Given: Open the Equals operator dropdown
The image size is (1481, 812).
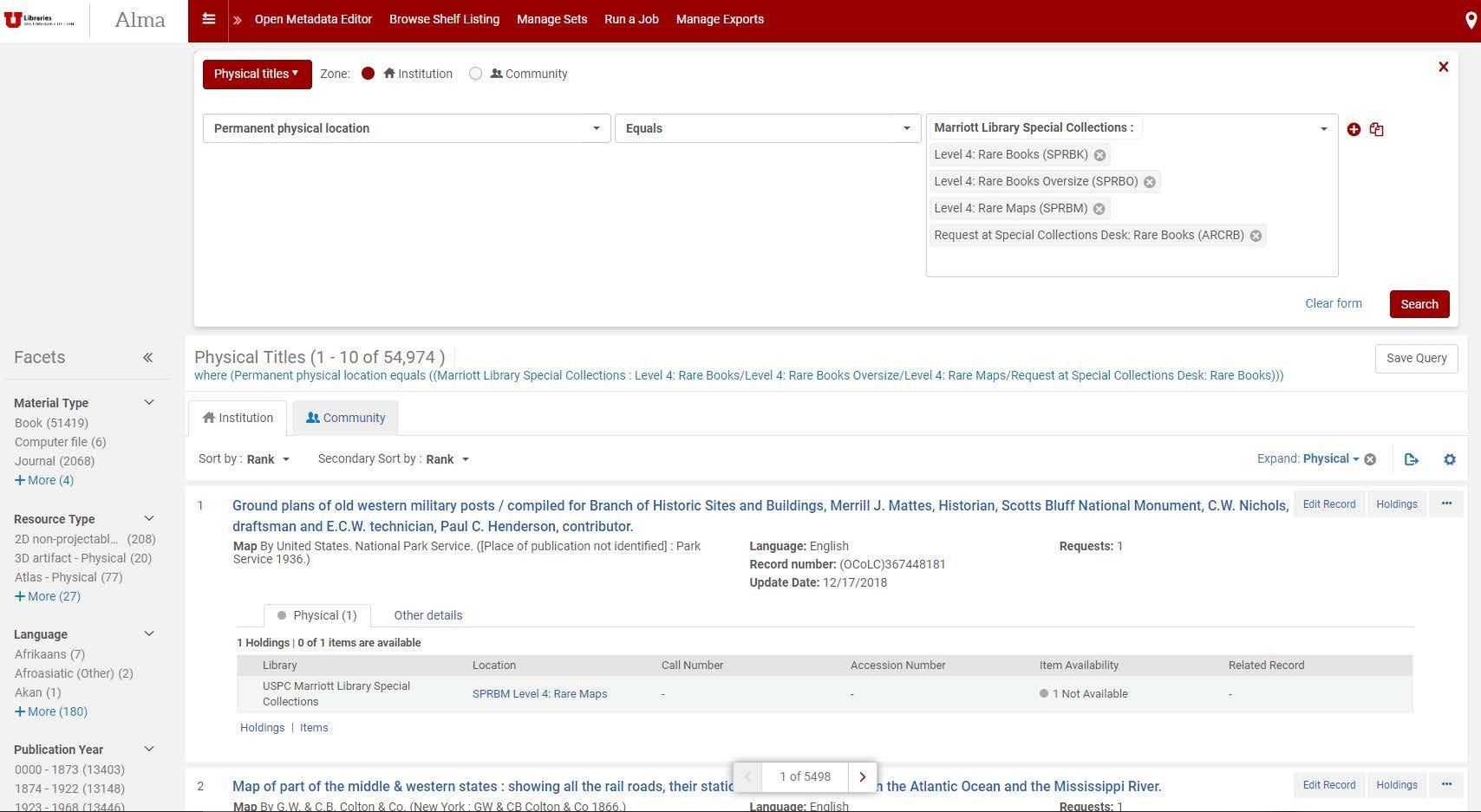Looking at the screenshot, I should [767, 128].
